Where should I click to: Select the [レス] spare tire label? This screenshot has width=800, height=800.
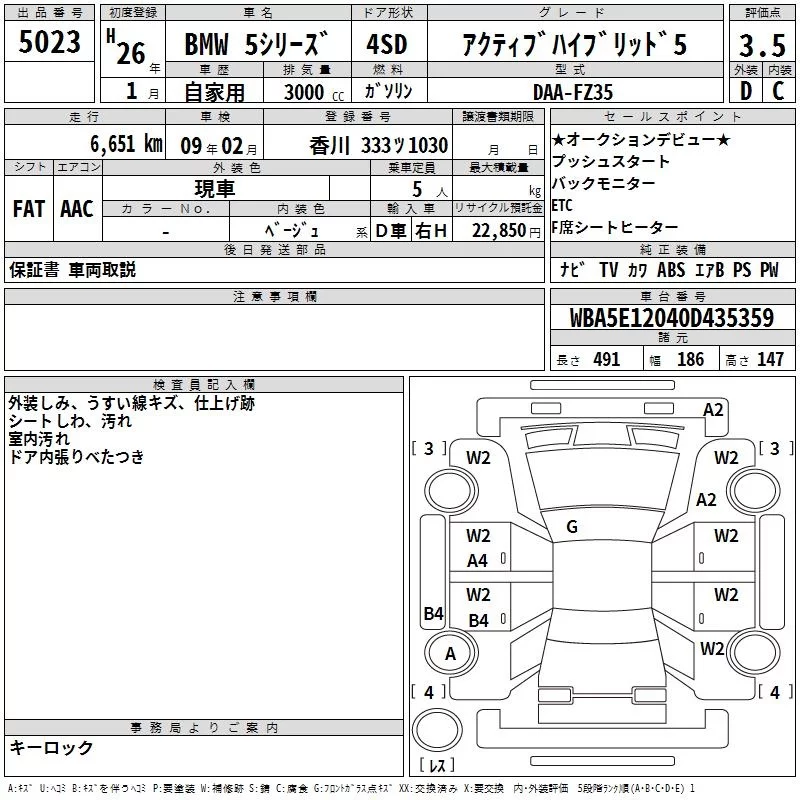pos(437,765)
